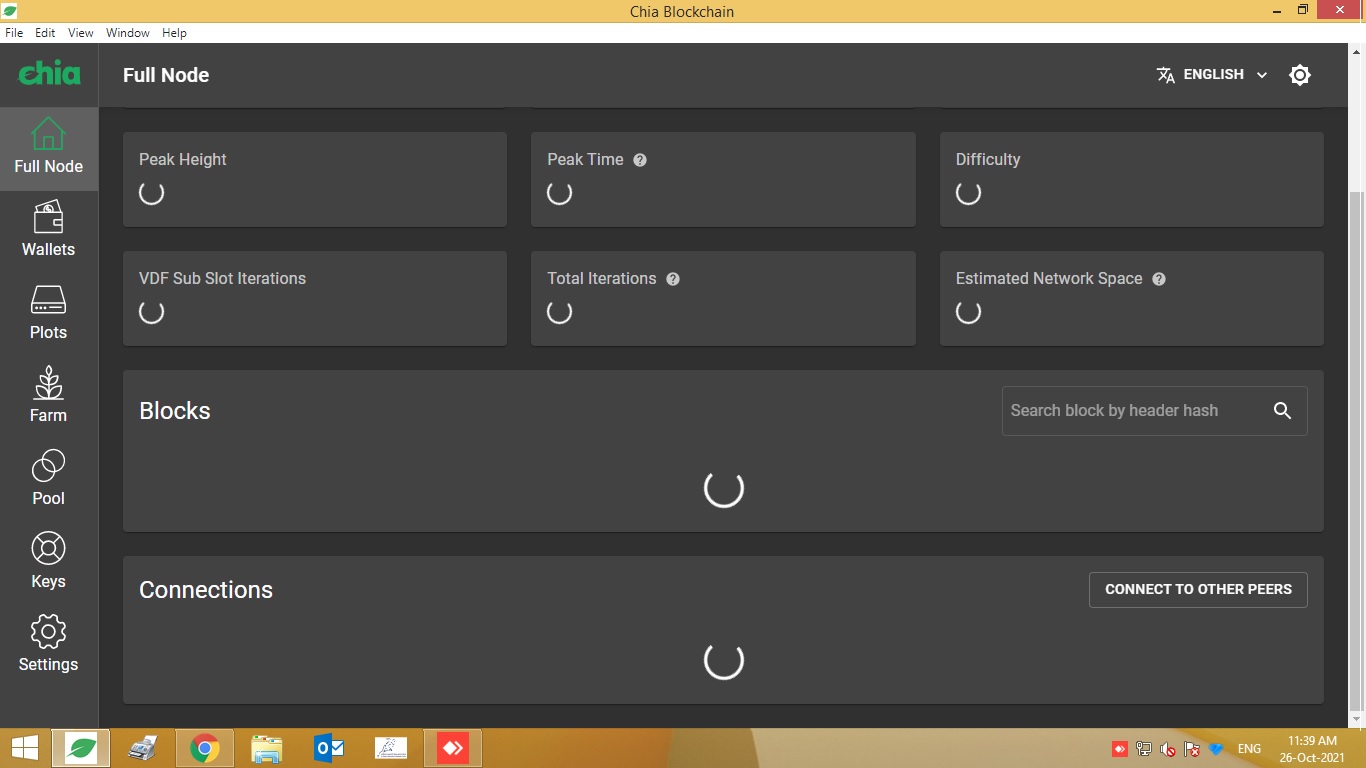
Task: Click the translate language icon
Action: 1166,75
